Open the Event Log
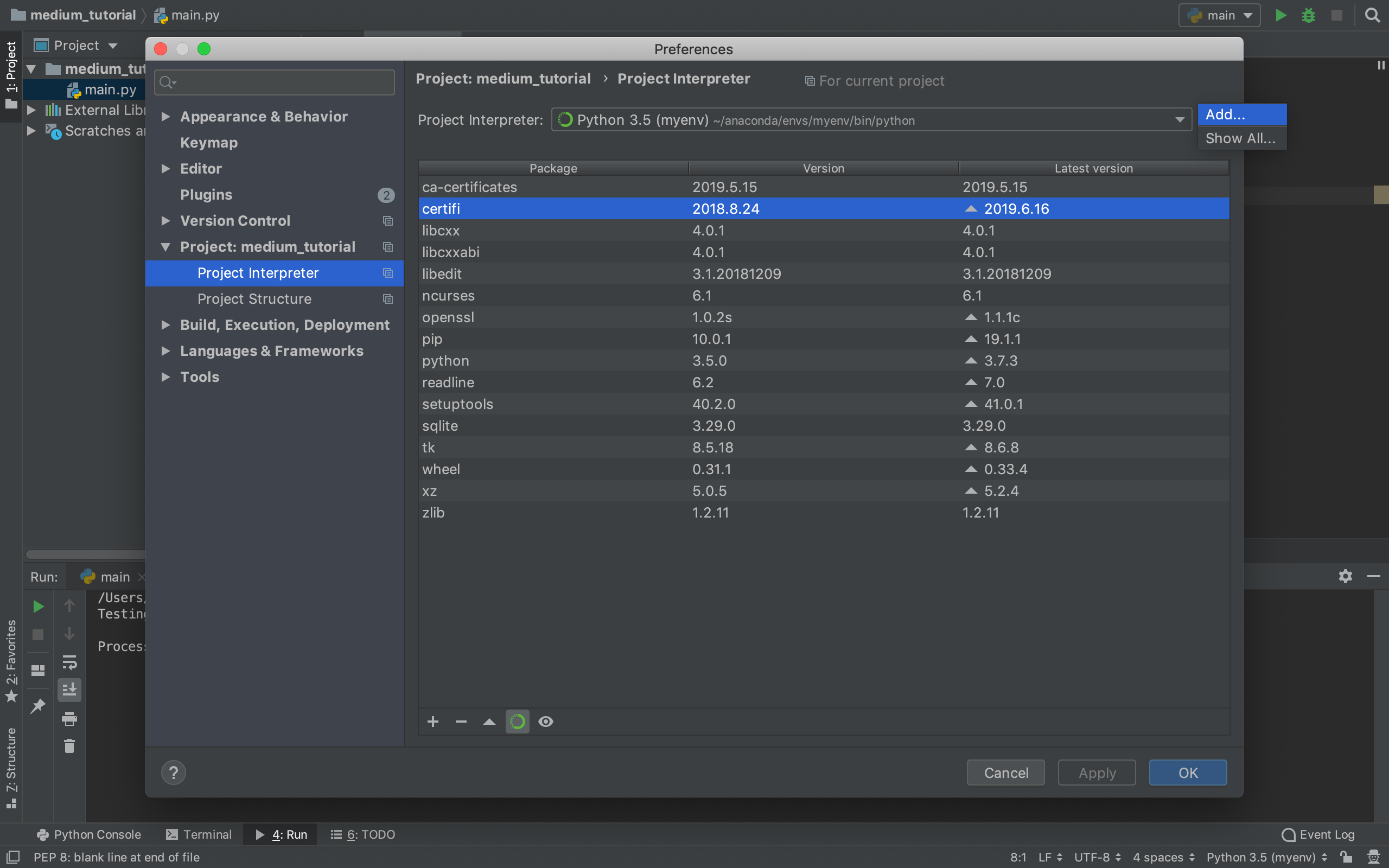 pos(1318,834)
